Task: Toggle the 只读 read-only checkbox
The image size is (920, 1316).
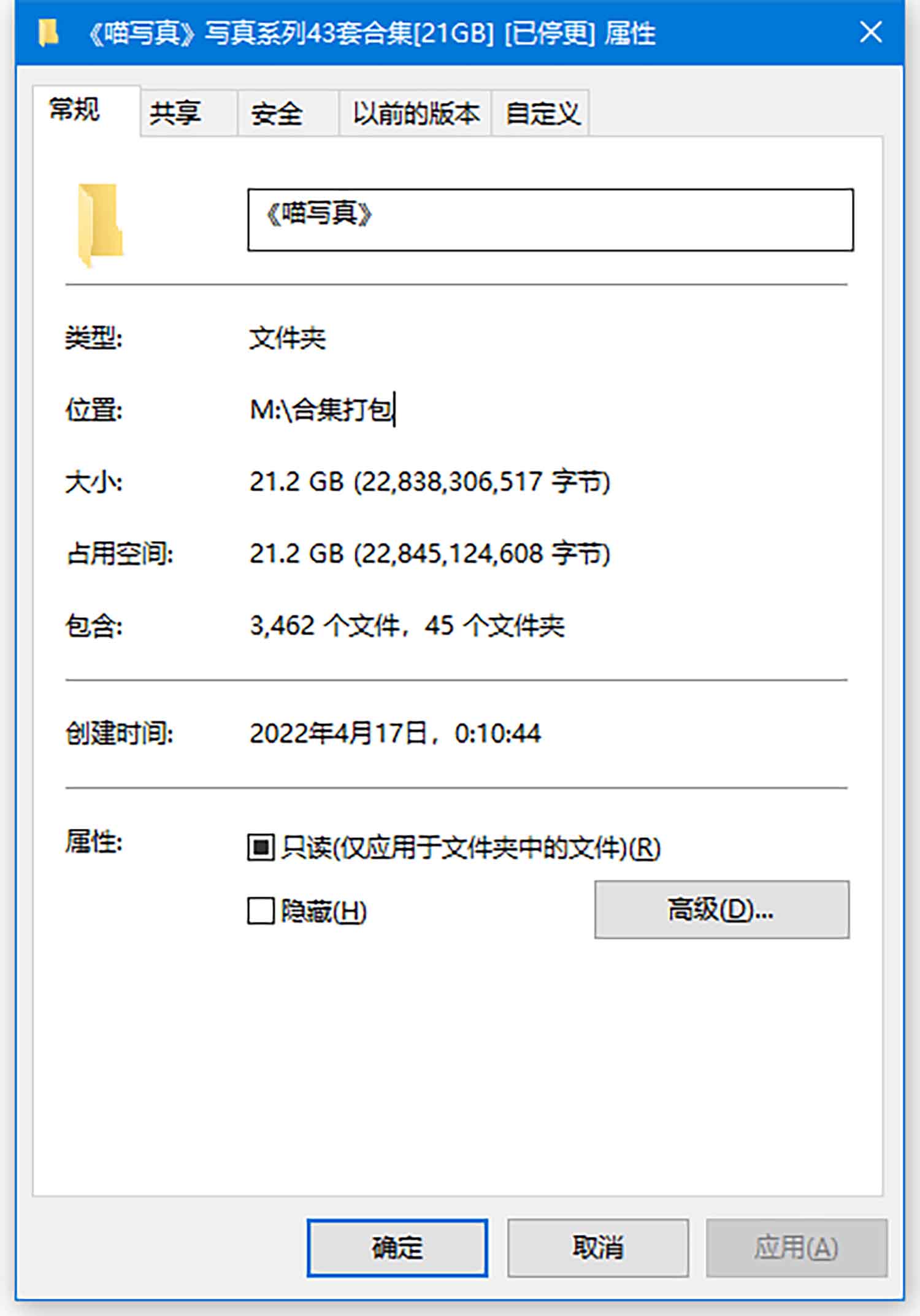Action: [x=261, y=847]
